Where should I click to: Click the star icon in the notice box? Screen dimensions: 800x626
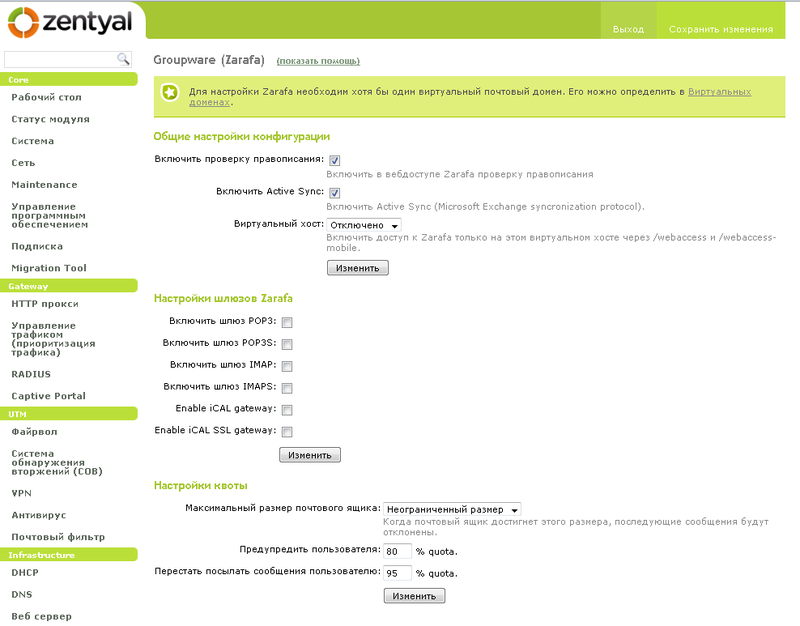170,93
